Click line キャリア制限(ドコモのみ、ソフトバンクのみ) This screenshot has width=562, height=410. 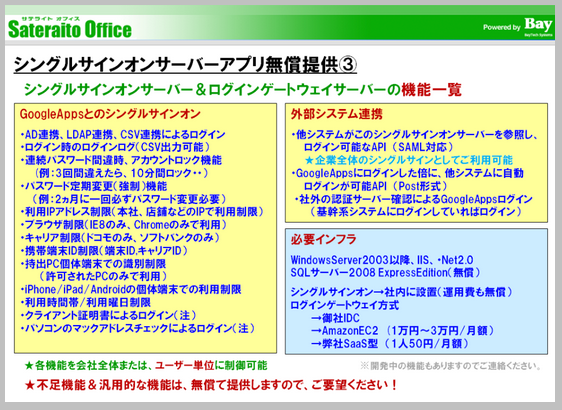click(120, 238)
